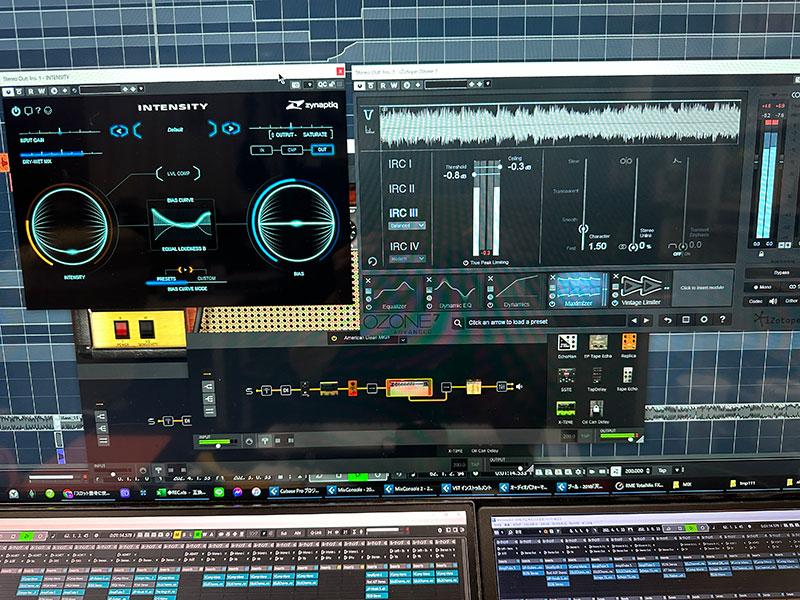Open the Dynamics module in Ozone
The width and height of the screenshot is (800, 600).
click(516, 290)
